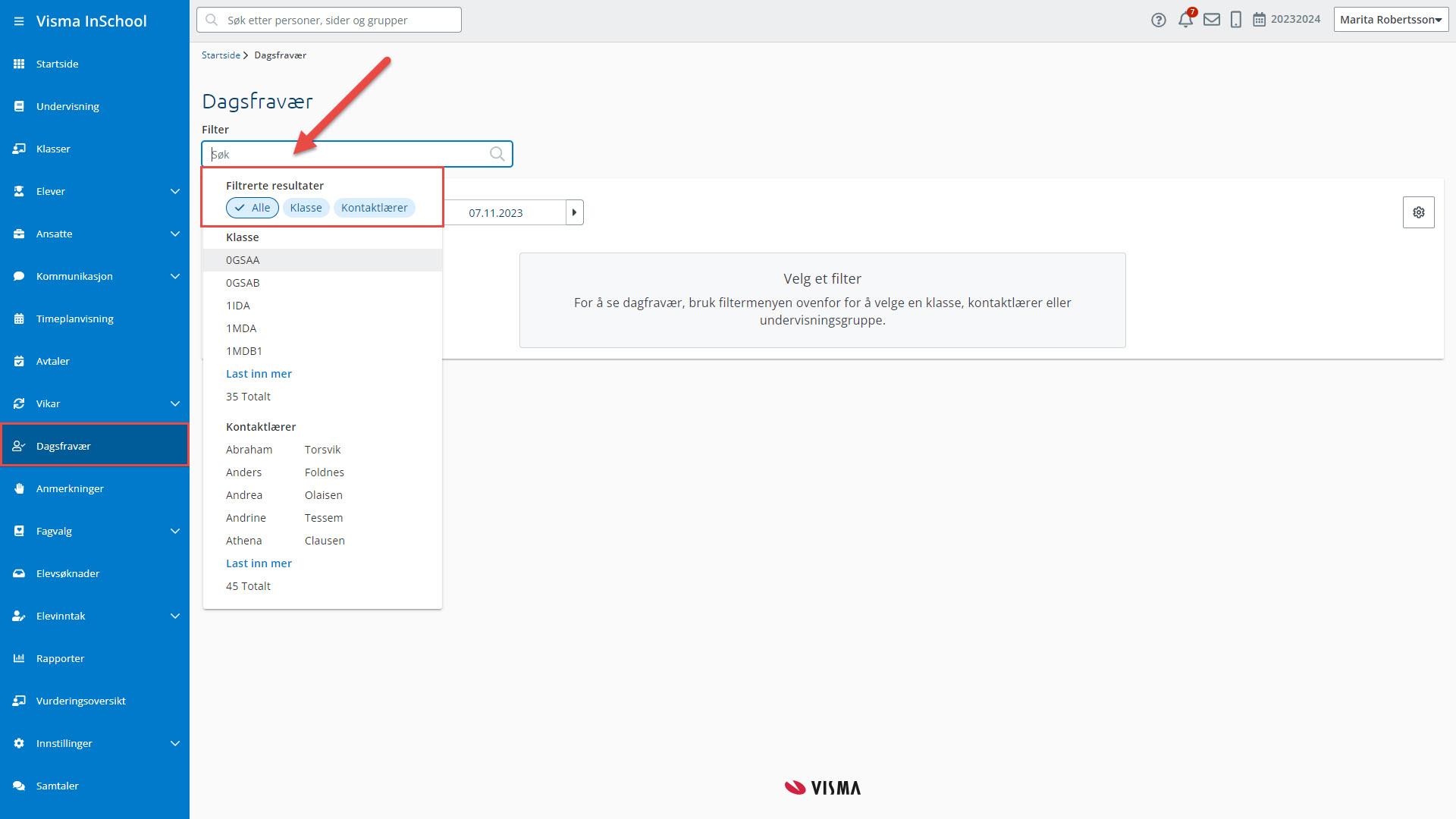Click the magnifier icon in Filter field
The image size is (1456, 819).
point(497,154)
